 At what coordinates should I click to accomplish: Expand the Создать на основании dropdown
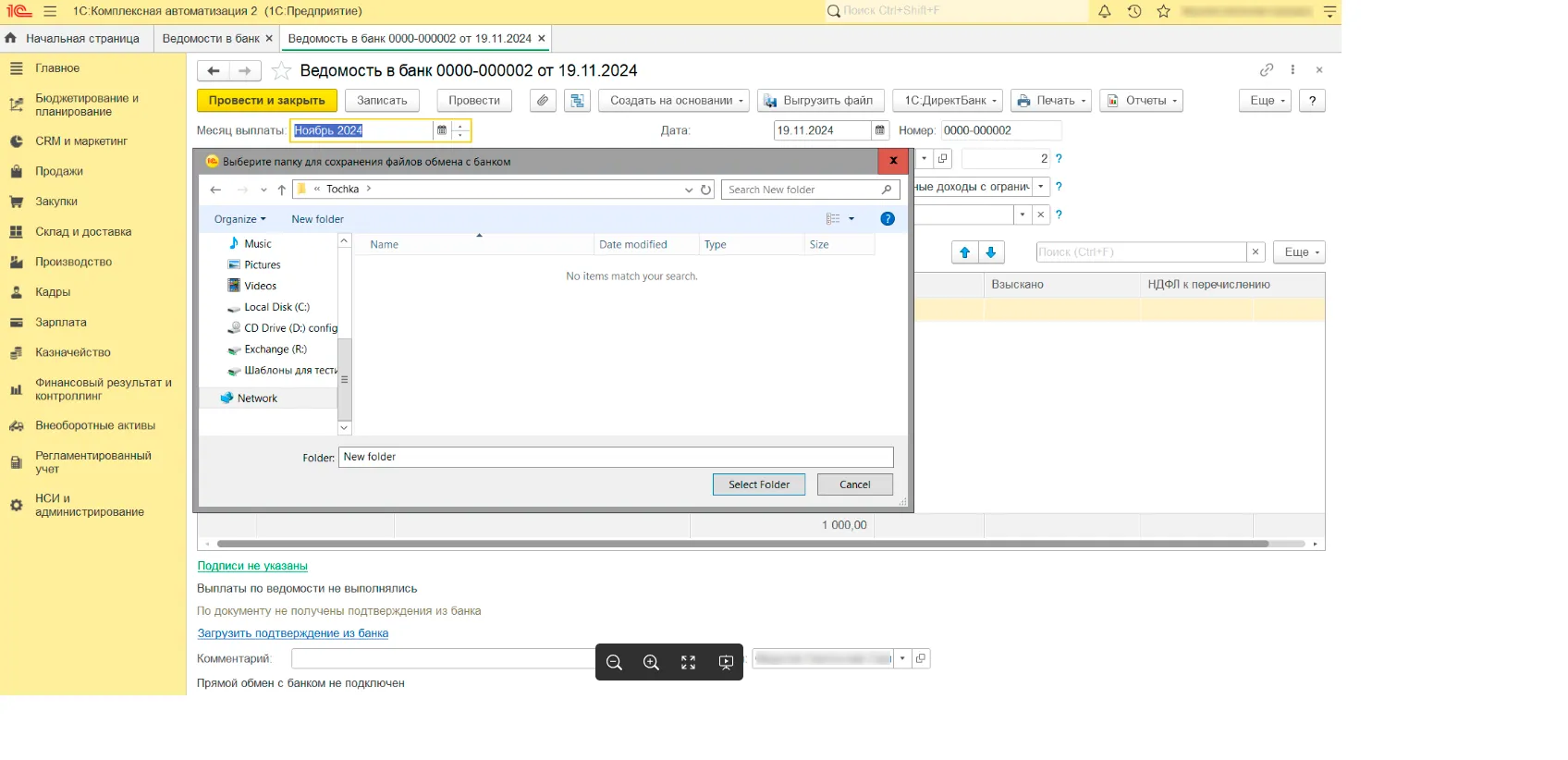pos(676,101)
